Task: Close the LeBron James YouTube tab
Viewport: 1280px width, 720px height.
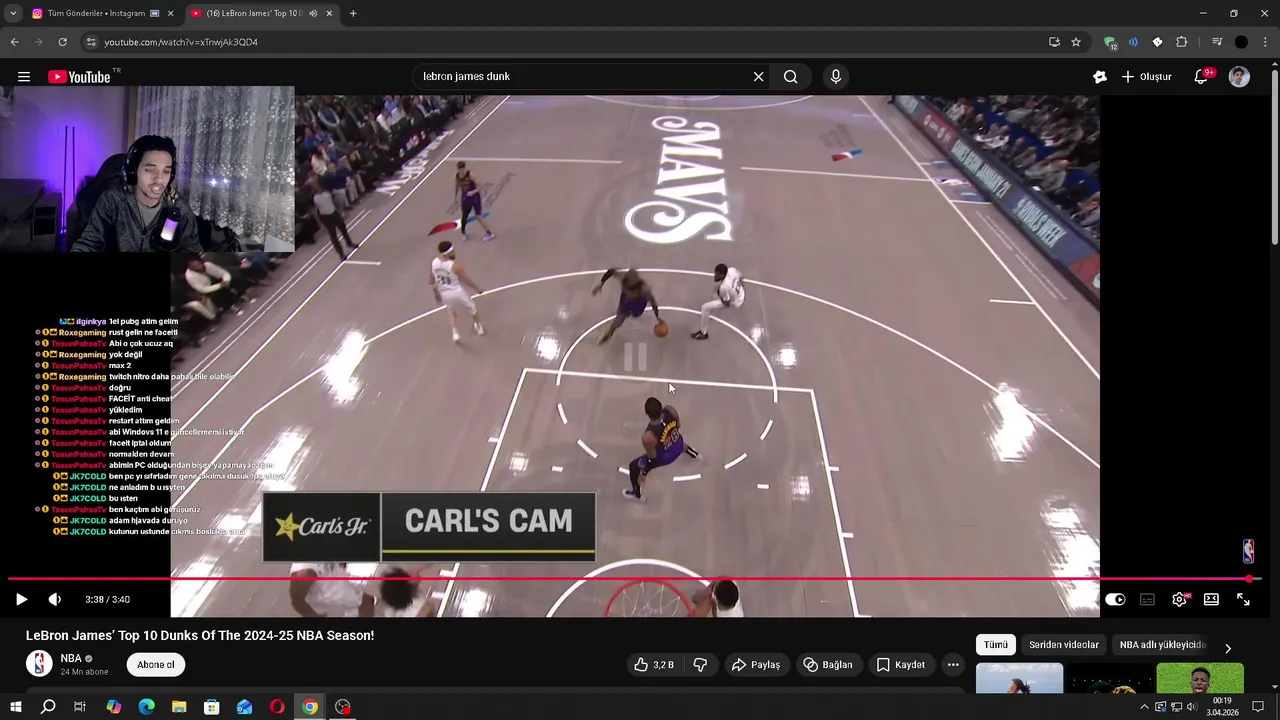Action: click(329, 13)
